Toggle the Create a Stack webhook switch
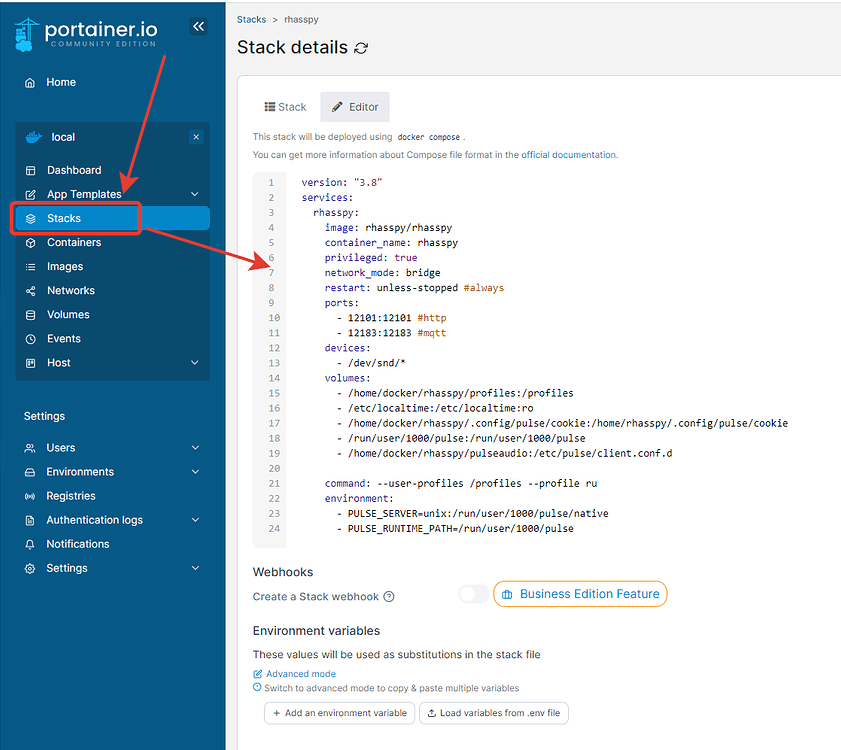This screenshot has height=750, width=841. 473,593
